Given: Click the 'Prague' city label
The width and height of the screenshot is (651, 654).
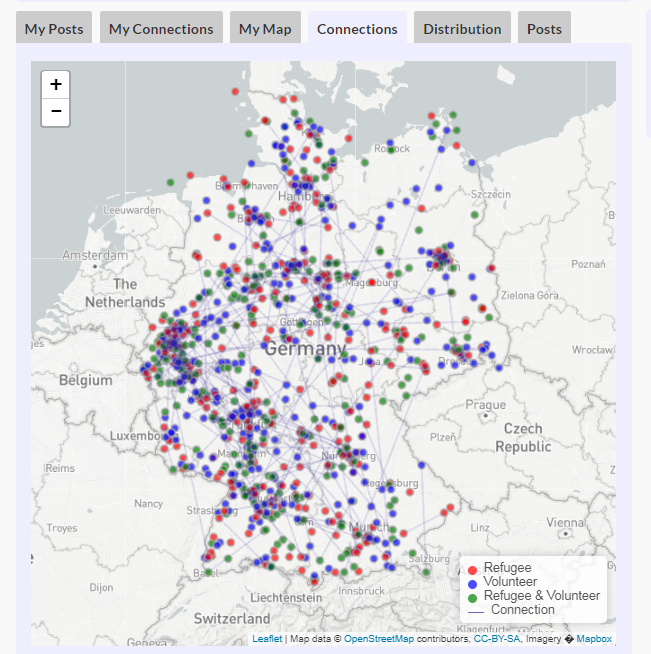Looking at the screenshot, I should pyautogui.click(x=485, y=405).
